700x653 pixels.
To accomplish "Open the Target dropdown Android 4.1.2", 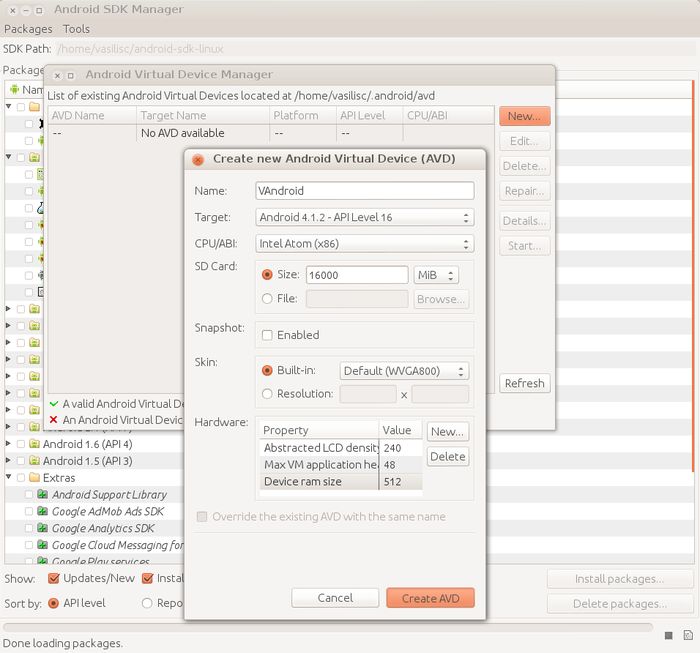I will pyautogui.click(x=364, y=217).
